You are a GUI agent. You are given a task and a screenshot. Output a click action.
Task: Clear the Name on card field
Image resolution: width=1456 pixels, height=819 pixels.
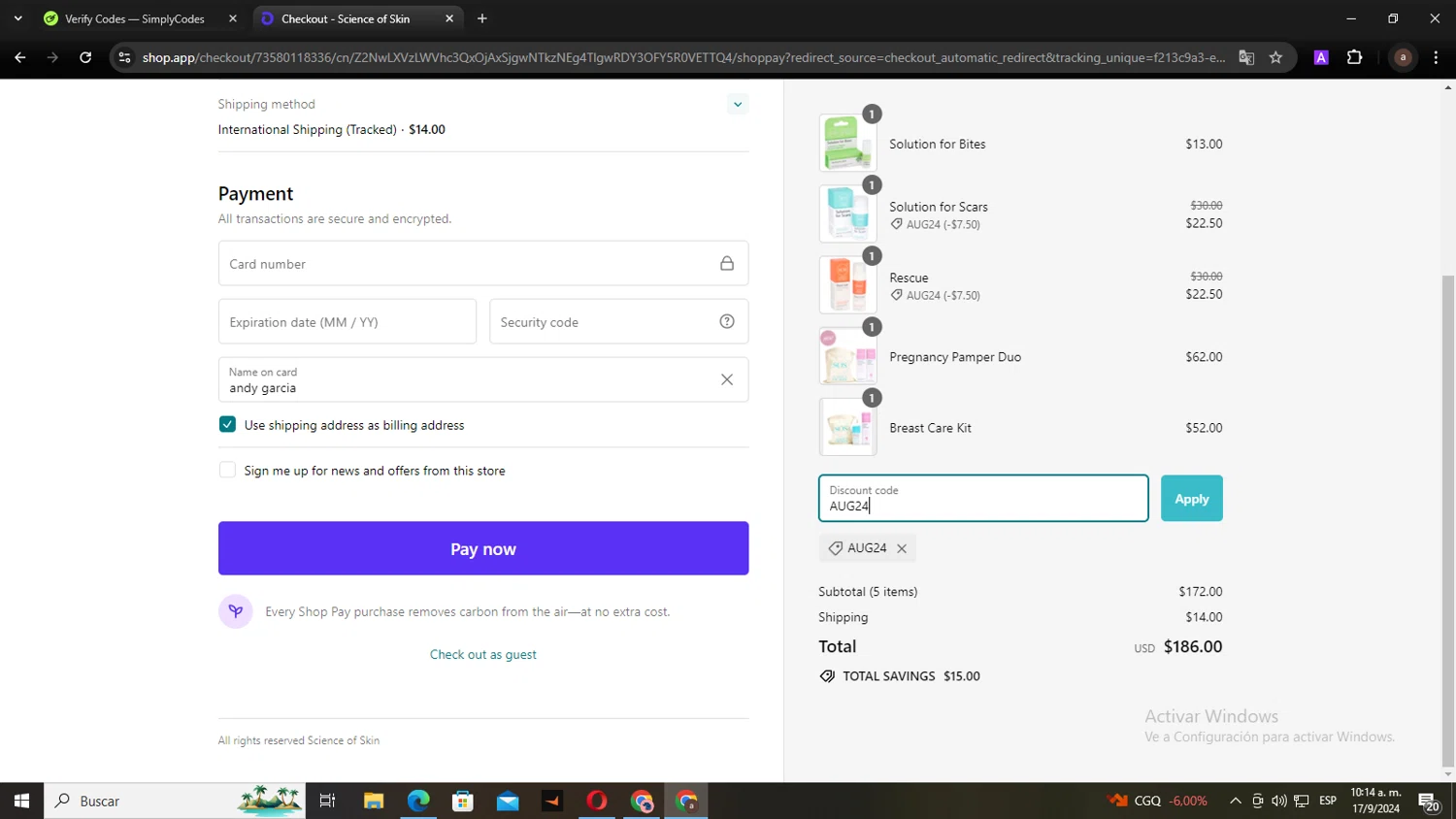[727, 379]
